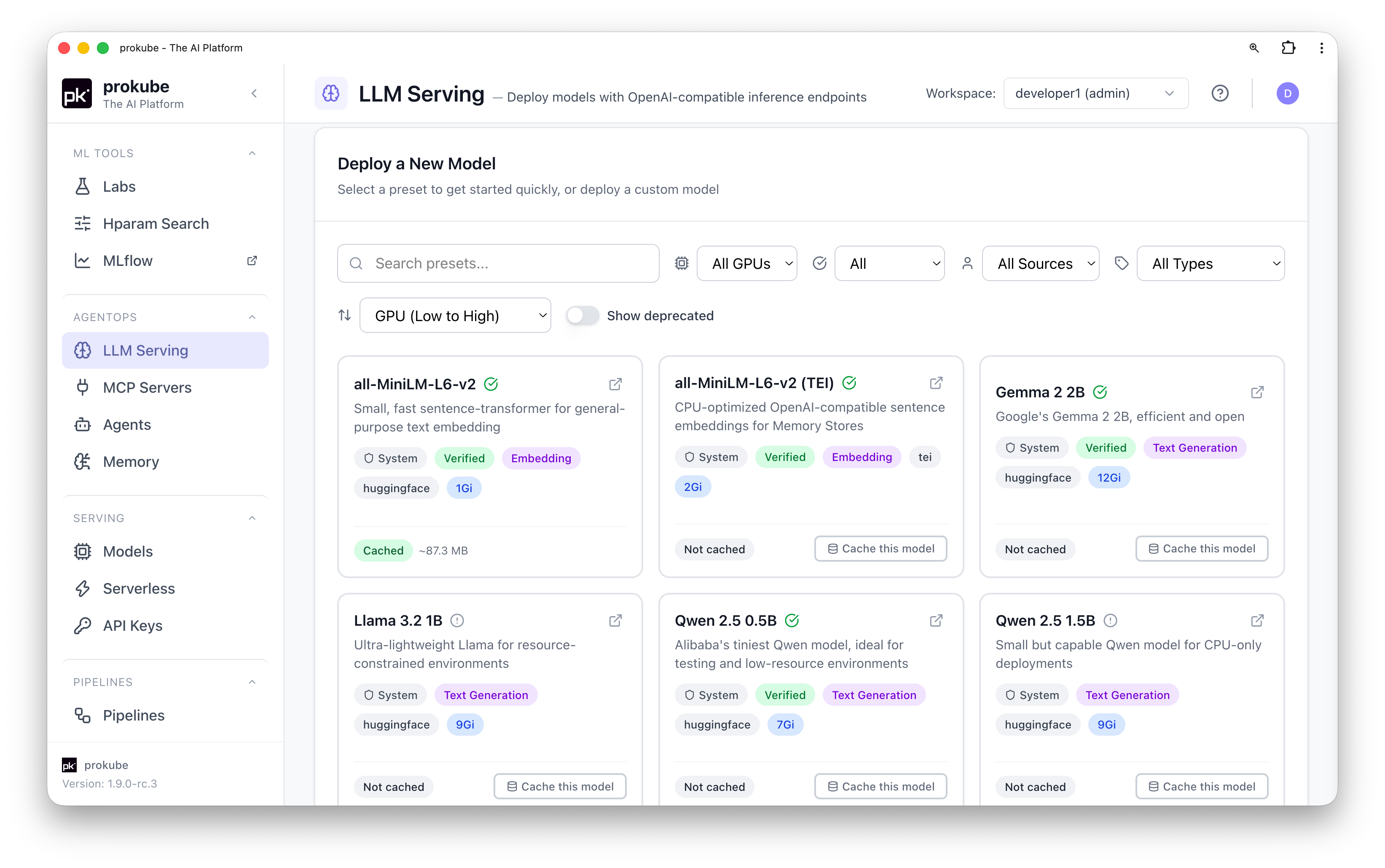Click the Search presets input field
Viewport: 1385px width, 868px height.
point(498,263)
